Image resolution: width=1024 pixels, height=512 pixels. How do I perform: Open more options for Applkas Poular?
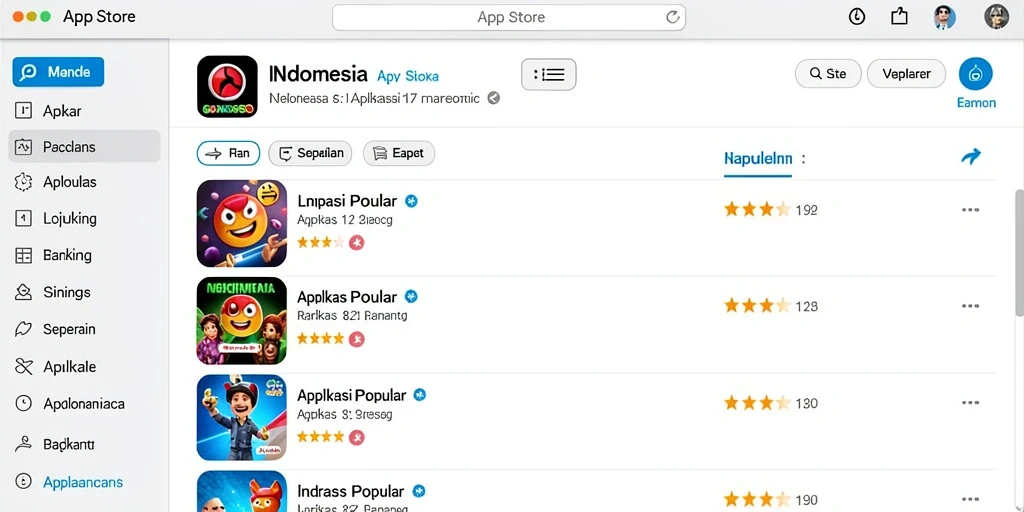(970, 306)
